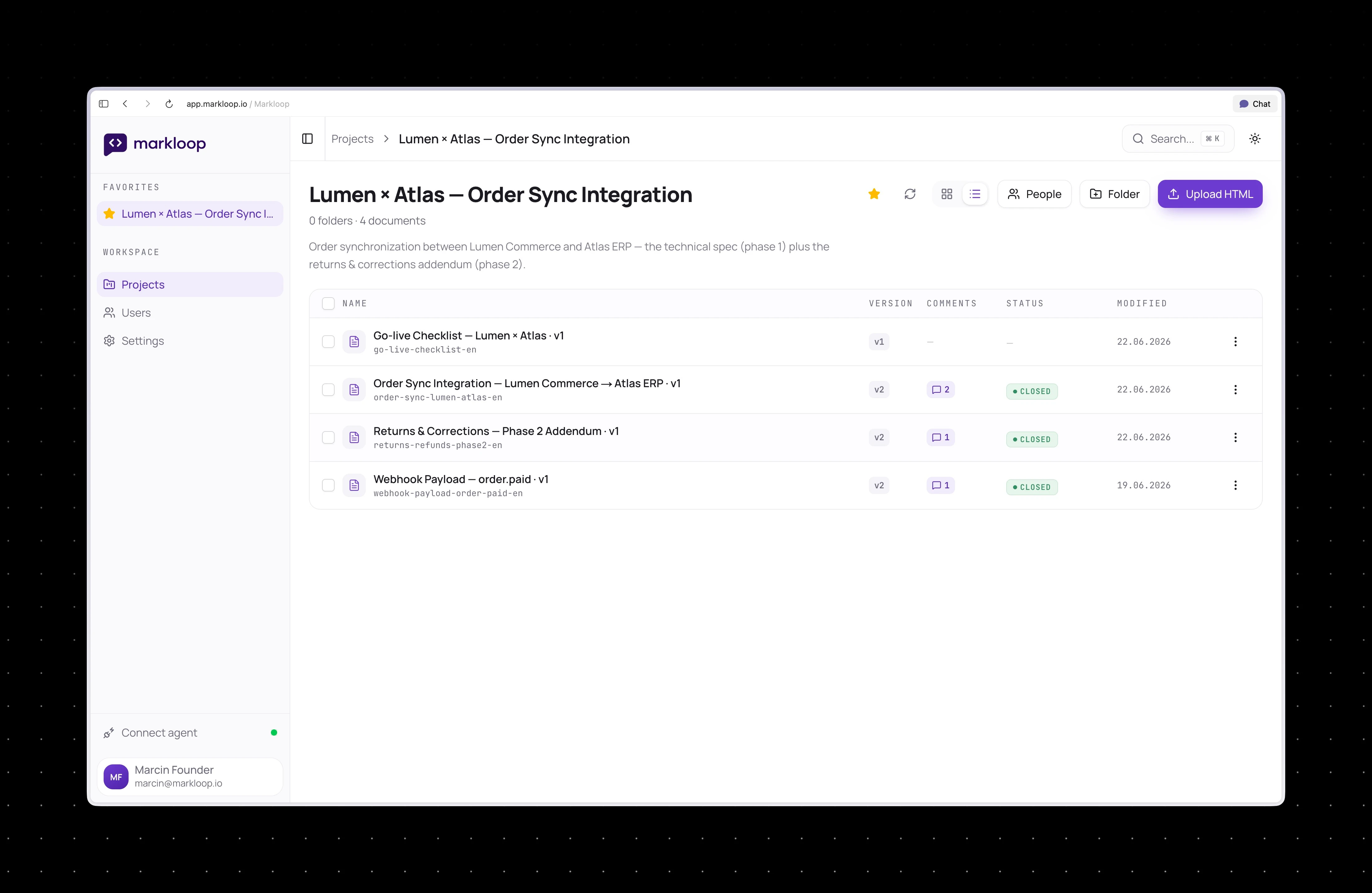Click CLOSED status of Webhook Payload
This screenshot has width=1372, height=893.
[x=1031, y=487]
